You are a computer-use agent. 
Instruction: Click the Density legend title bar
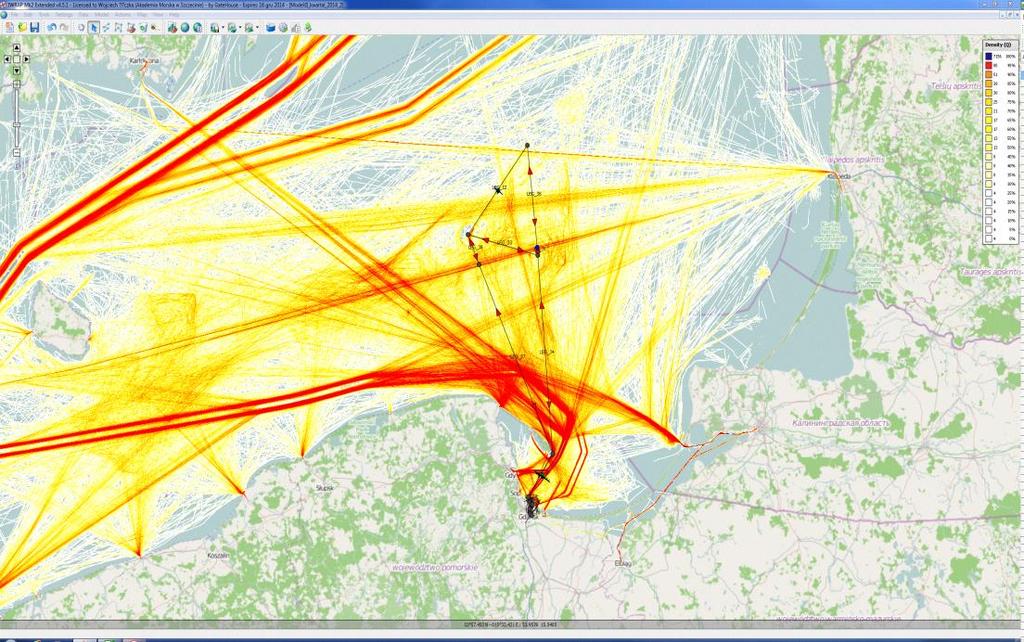coord(999,44)
